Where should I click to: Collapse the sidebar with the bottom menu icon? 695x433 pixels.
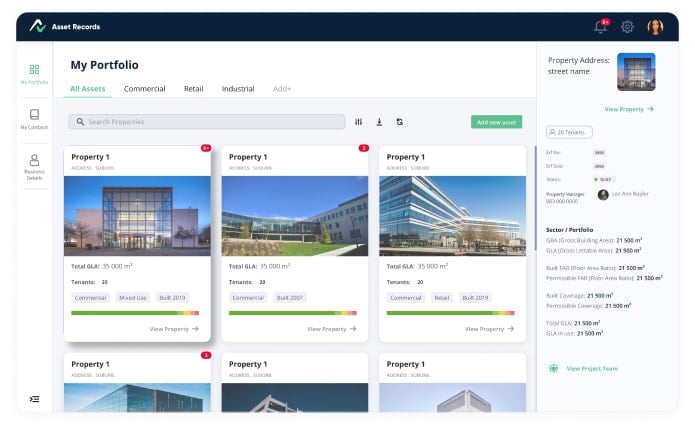pyautogui.click(x=34, y=399)
